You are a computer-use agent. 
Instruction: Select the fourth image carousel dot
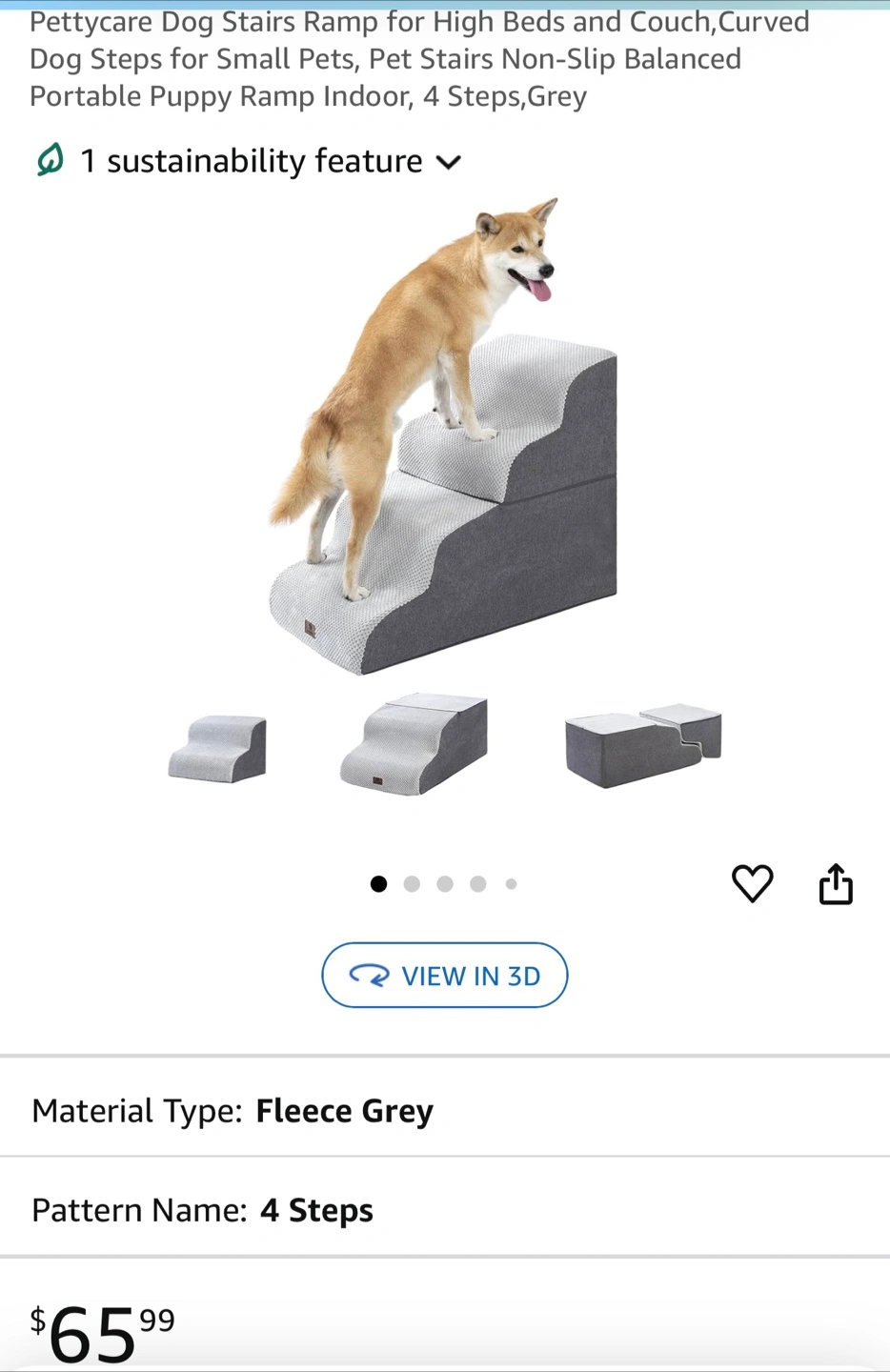pyautogui.click(x=478, y=884)
